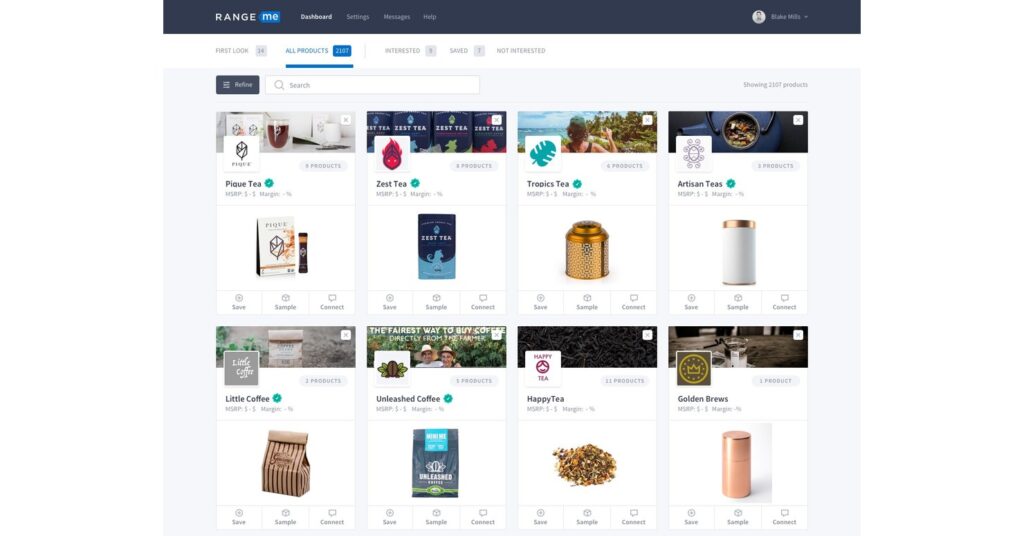Dismiss the Little Coffee card
The image size is (1024, 536).
[x=346, y=335]
